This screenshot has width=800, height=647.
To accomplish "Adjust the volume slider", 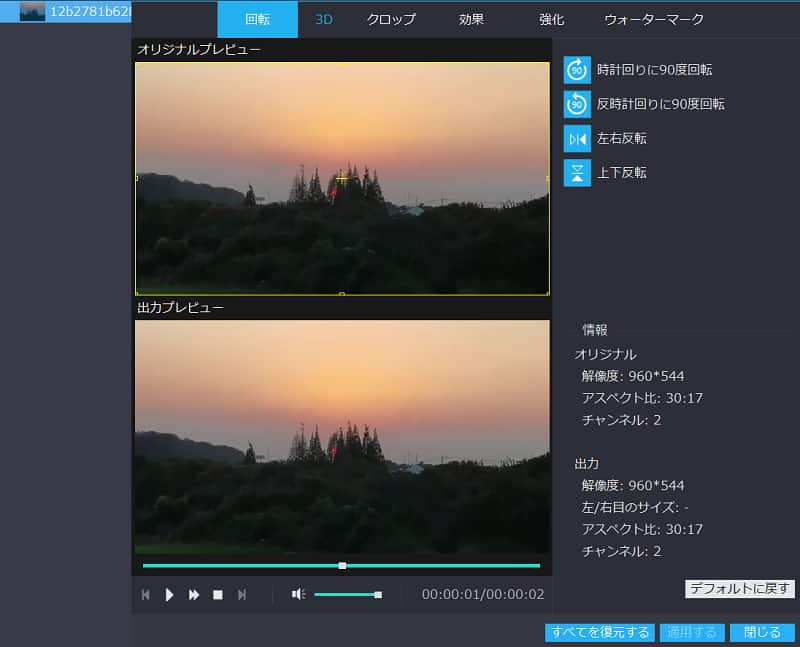I will (345, 594).
